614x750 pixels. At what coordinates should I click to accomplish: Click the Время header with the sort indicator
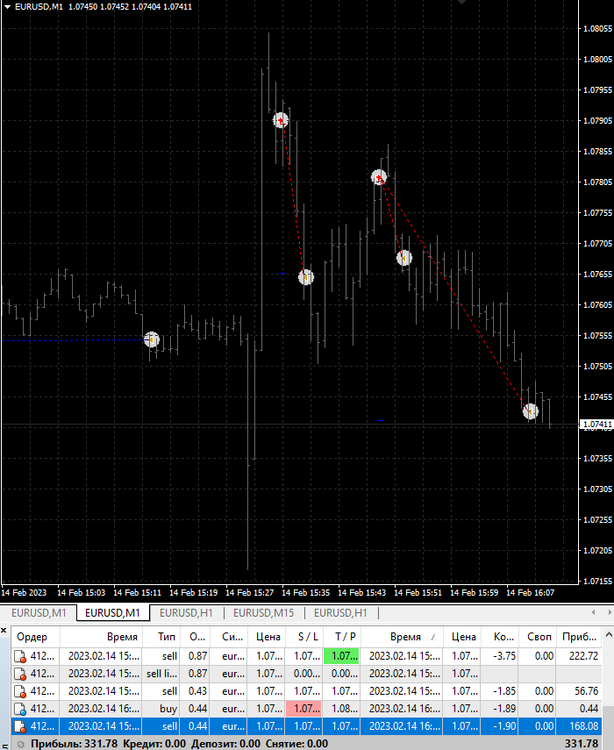tap(402, 637)
